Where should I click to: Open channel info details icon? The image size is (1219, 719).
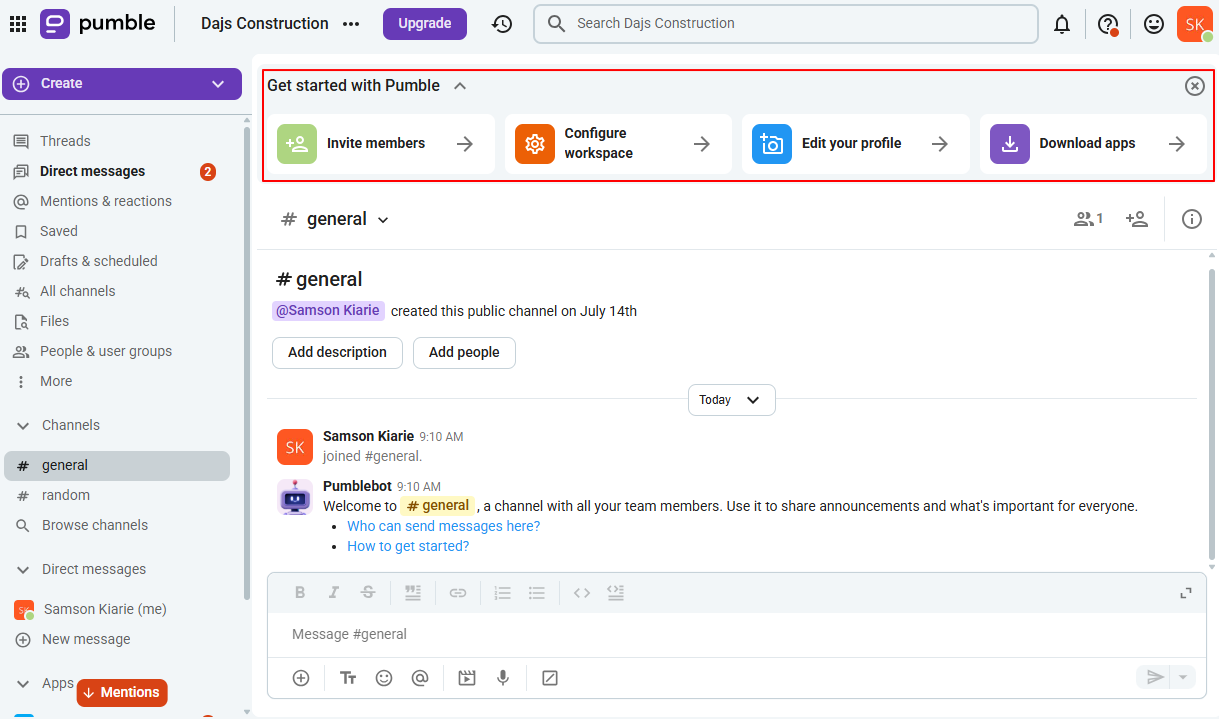[x=1192, y=219]
